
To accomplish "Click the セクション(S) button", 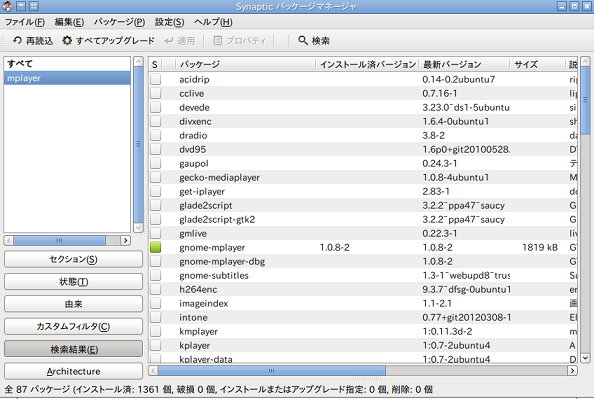I will 73,259.
